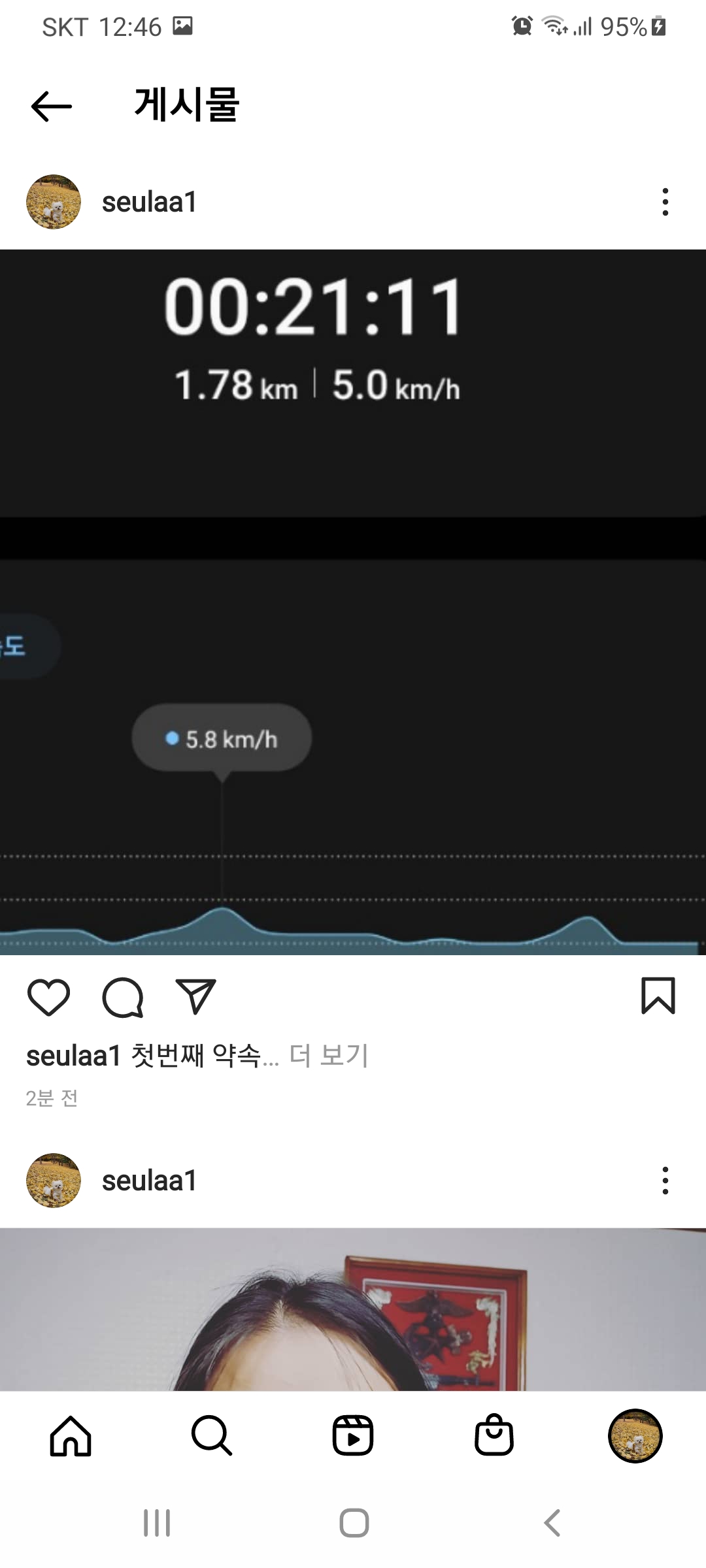706x1568 pixels.
Task: Open options menu on first seulaa1 post
Action: point(665,202)
